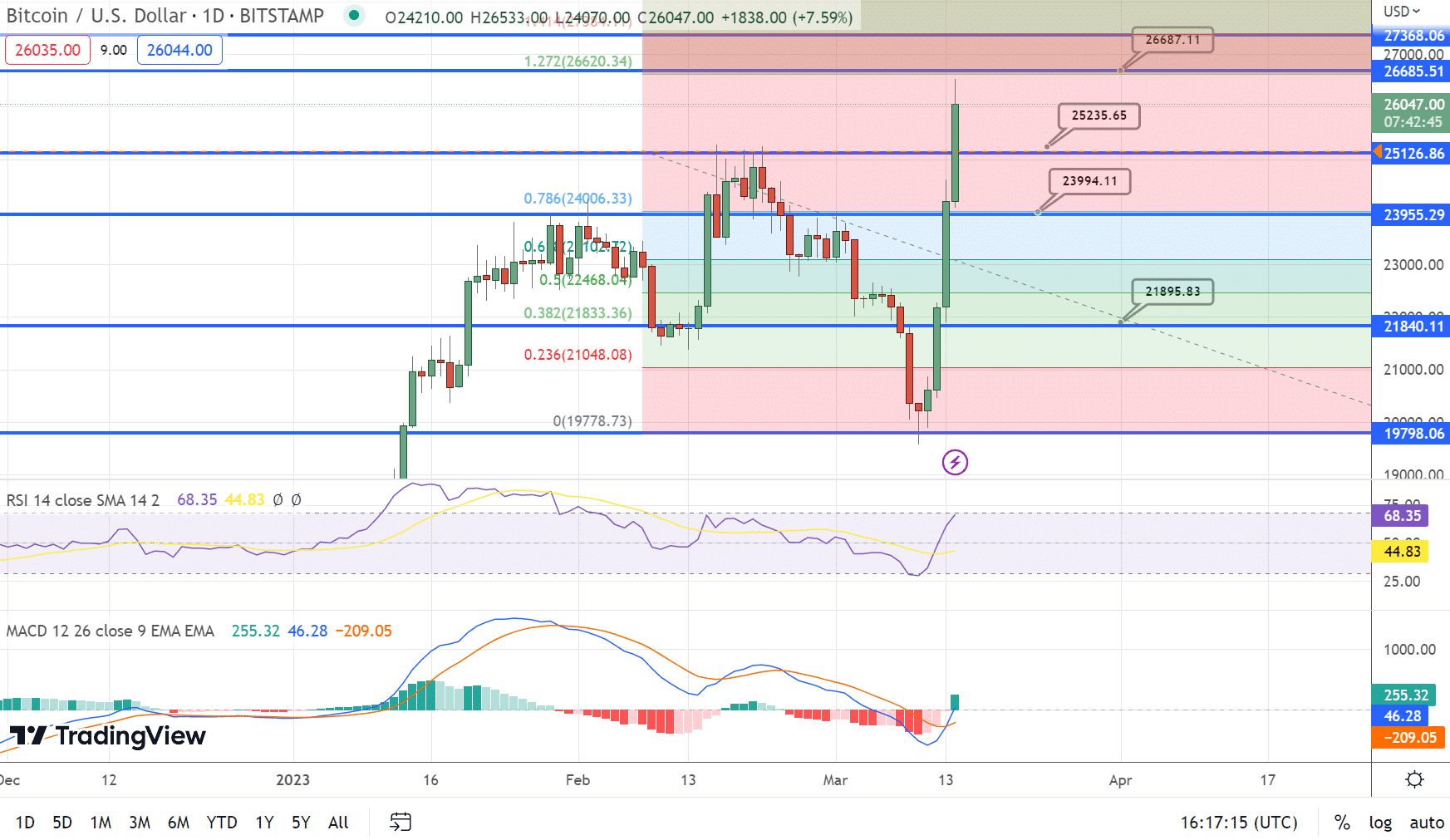Select the 3M time range
The height and width of the screenshot is (840, 1450).
[140, 822]
